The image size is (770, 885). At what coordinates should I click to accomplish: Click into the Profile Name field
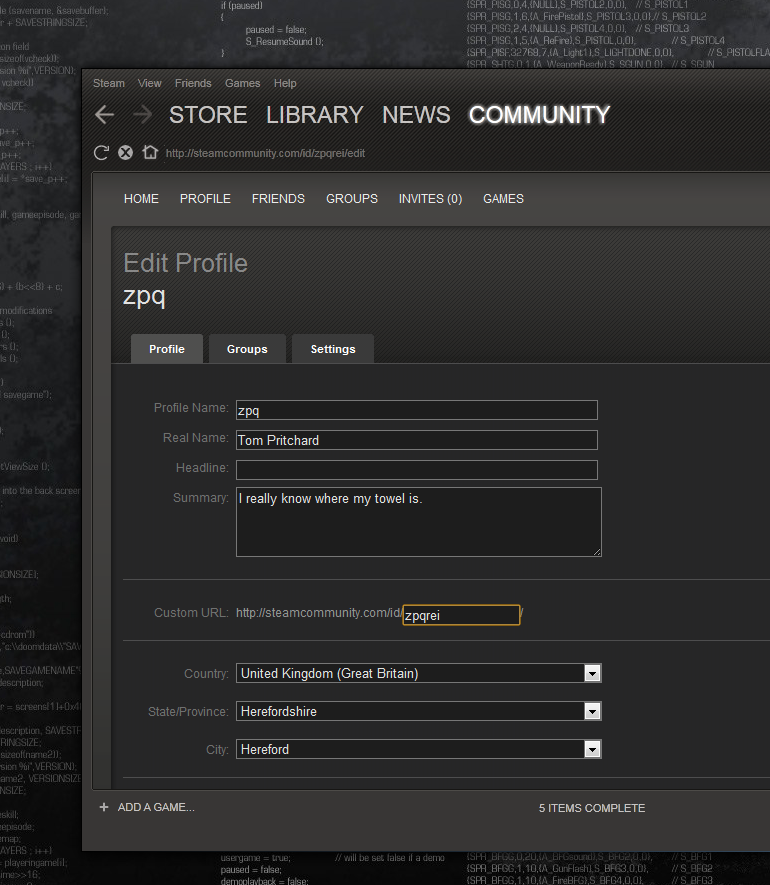point(417,410)
